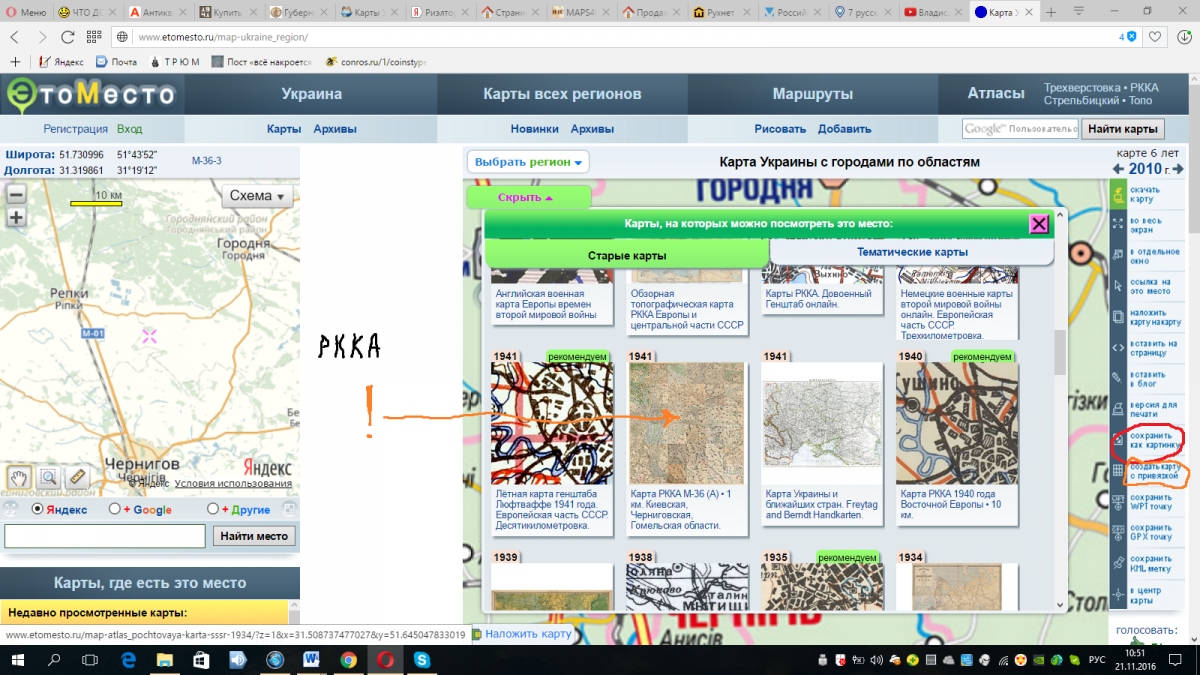
Task: Open the Маршруты menu section
Action: tap(813, 94)
